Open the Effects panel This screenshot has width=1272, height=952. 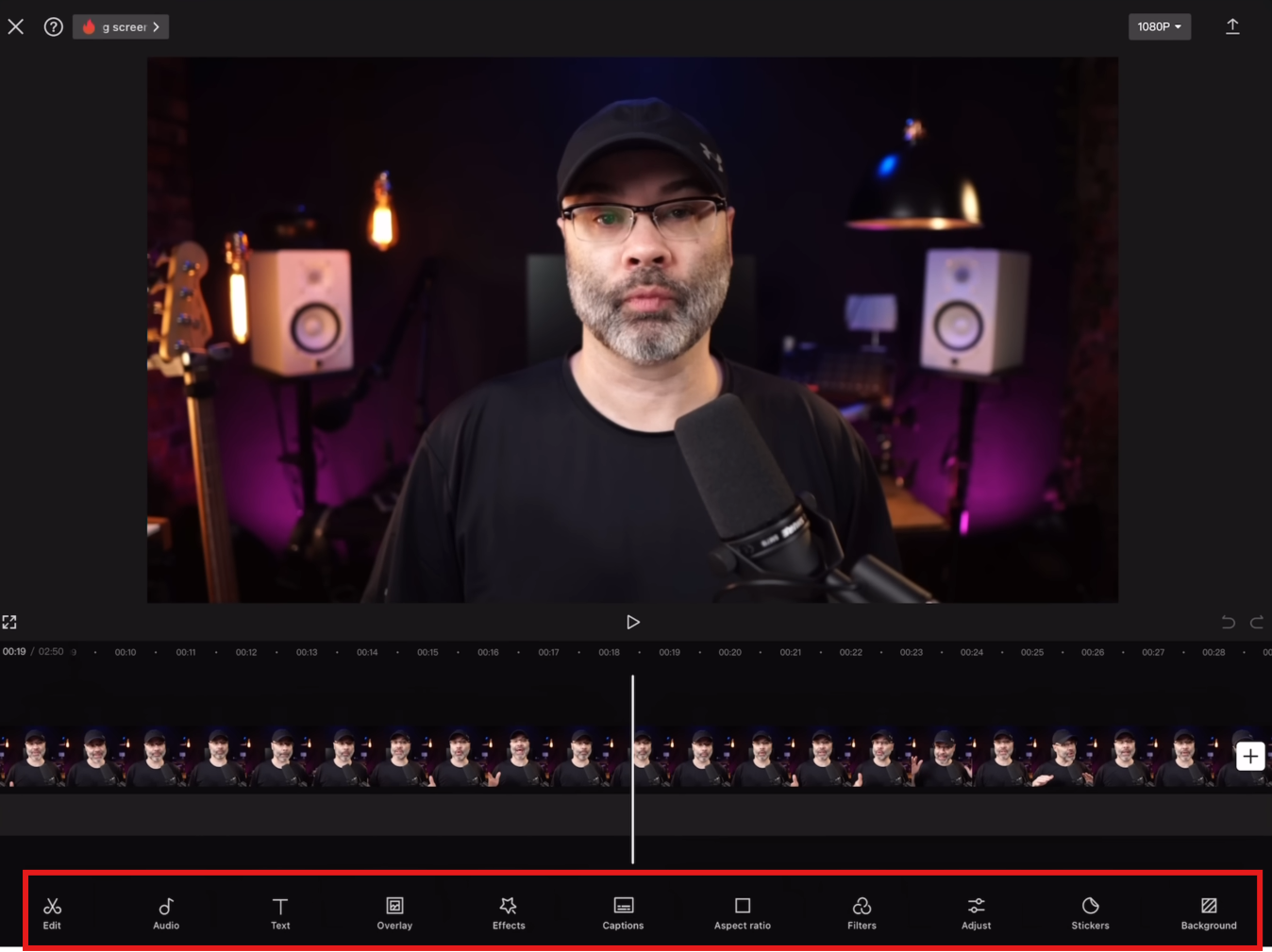coord(509,910)
